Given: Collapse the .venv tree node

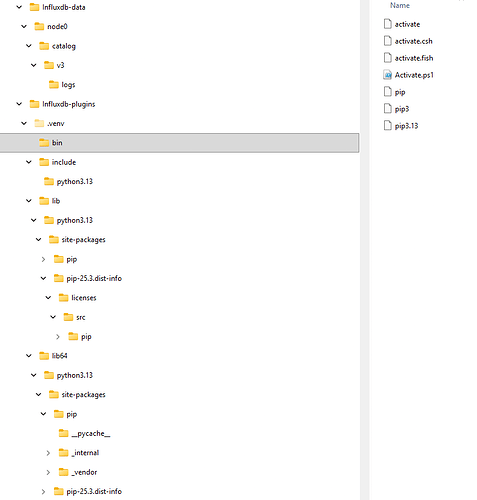Looking at the screenshot, I should [24, 123].
